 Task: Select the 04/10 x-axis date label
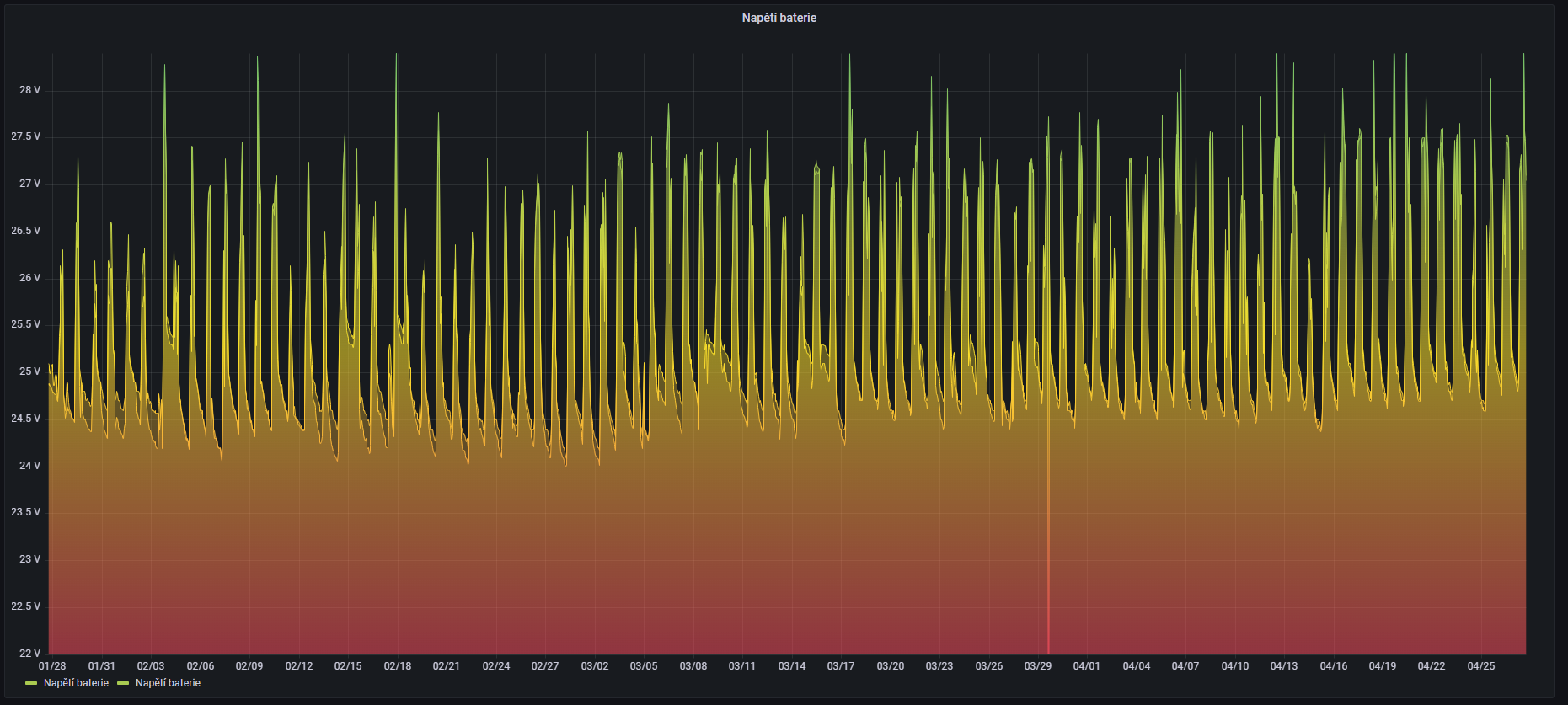tap(1234, 666)
